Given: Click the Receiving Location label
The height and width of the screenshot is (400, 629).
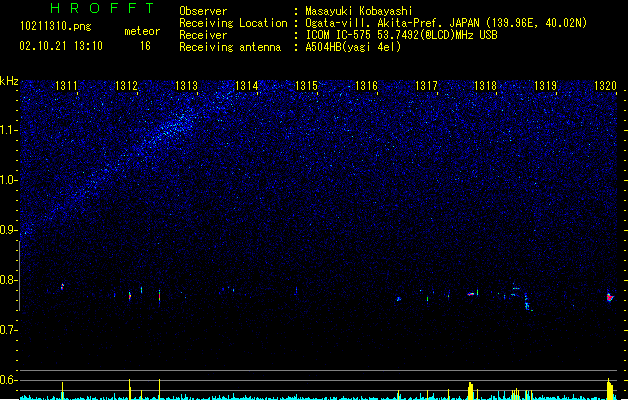Looking at the screenshot, I should [233, 23].
